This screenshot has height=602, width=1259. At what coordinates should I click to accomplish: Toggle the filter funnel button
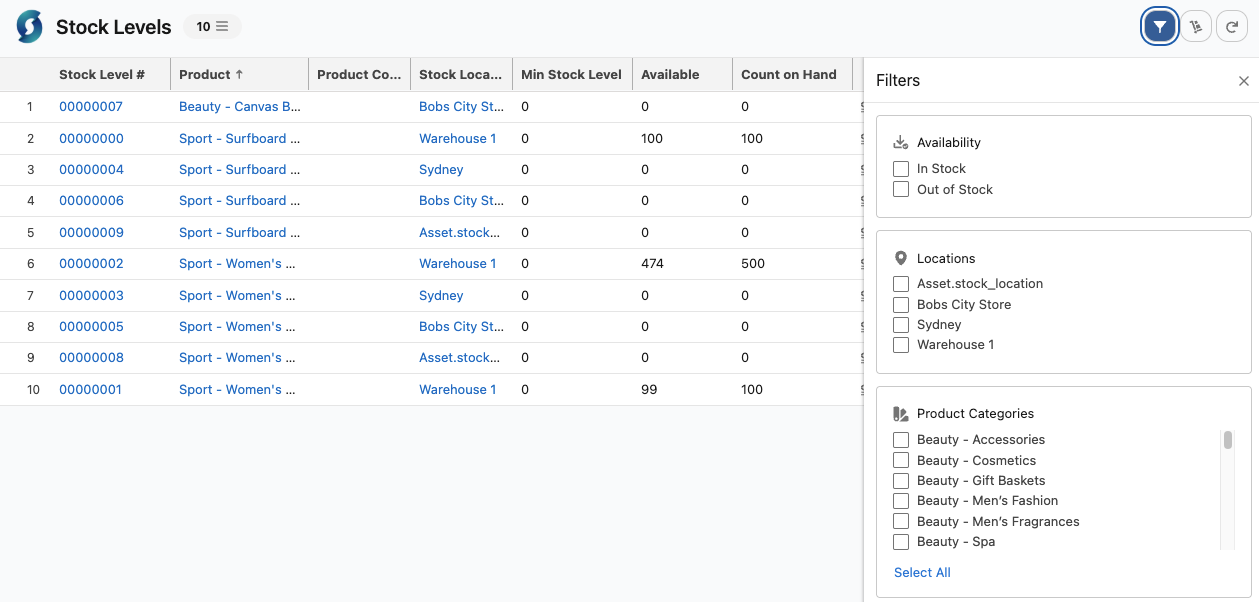click(x=1159, y=27)
